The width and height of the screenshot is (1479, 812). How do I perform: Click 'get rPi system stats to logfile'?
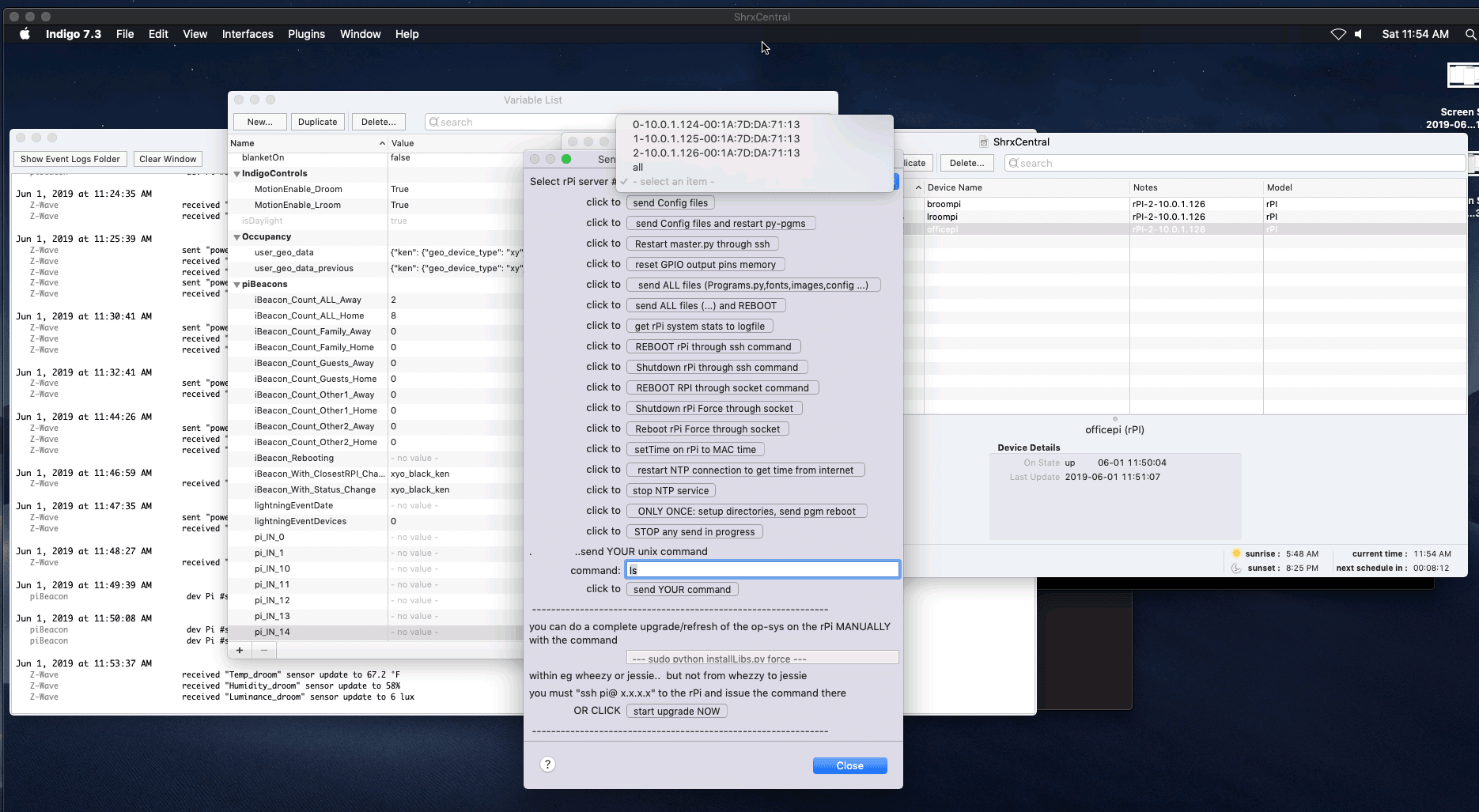point(700,327)
